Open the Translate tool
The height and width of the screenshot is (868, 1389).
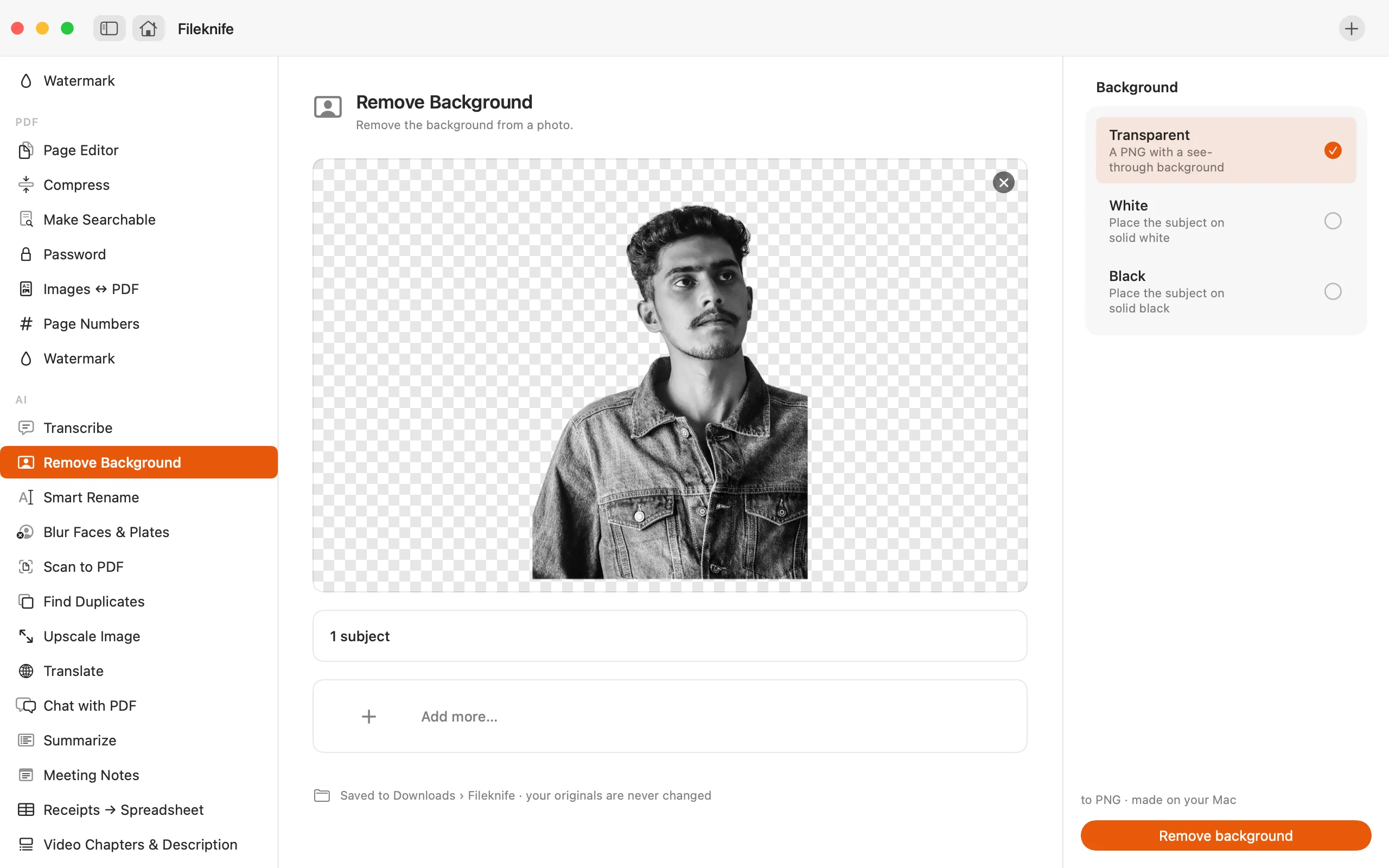click(139, 671)
